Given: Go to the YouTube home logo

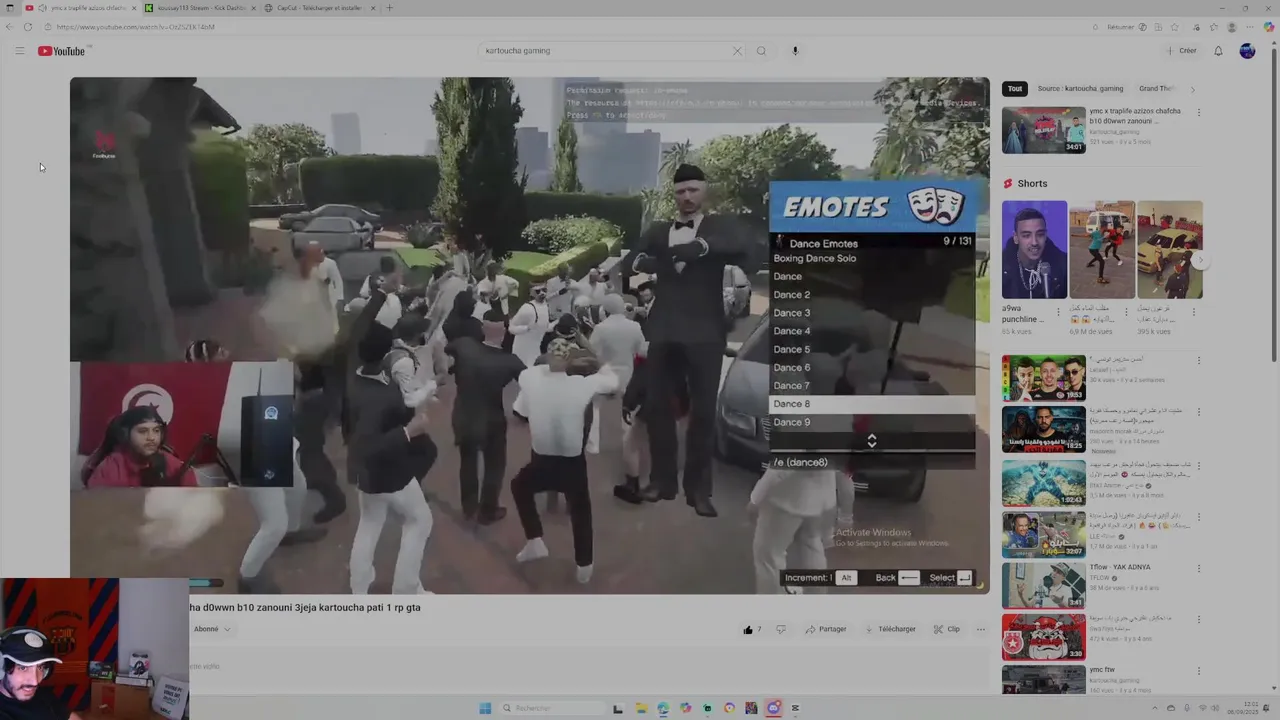Looking at the screenshot, I should pos(62,51).
